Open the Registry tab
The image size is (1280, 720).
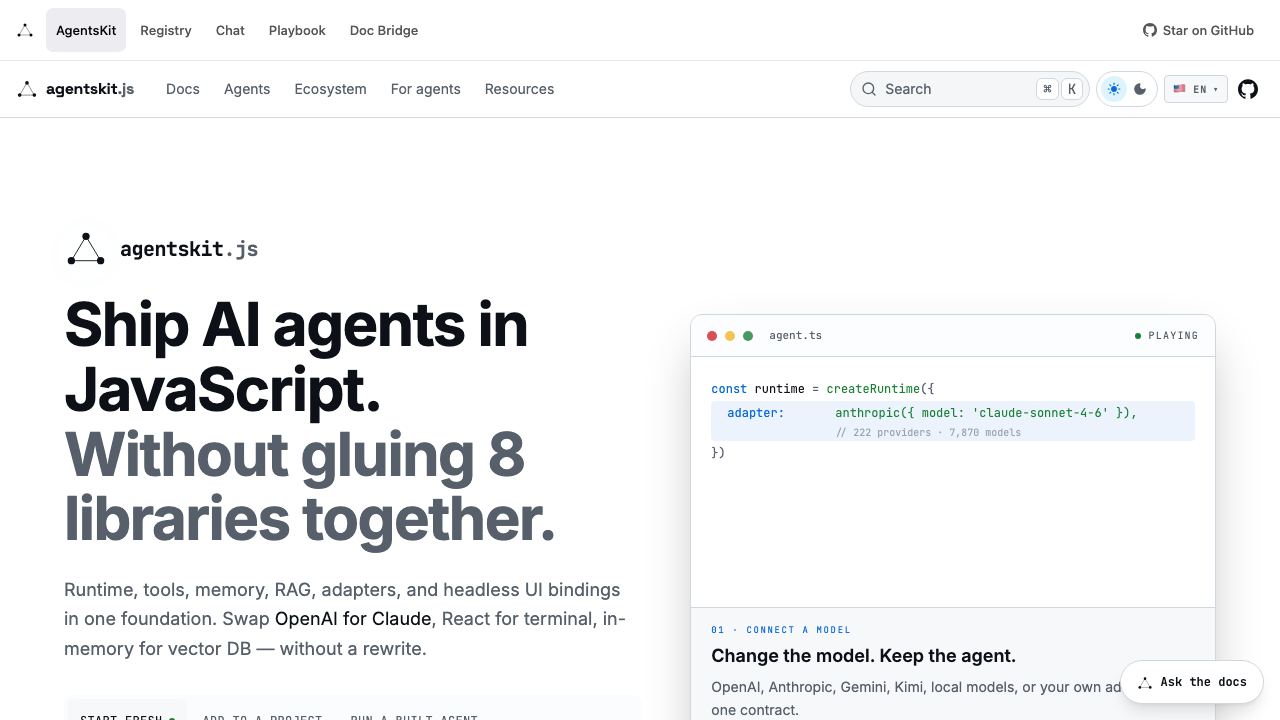pyautogui.click(x=166, y=30)
